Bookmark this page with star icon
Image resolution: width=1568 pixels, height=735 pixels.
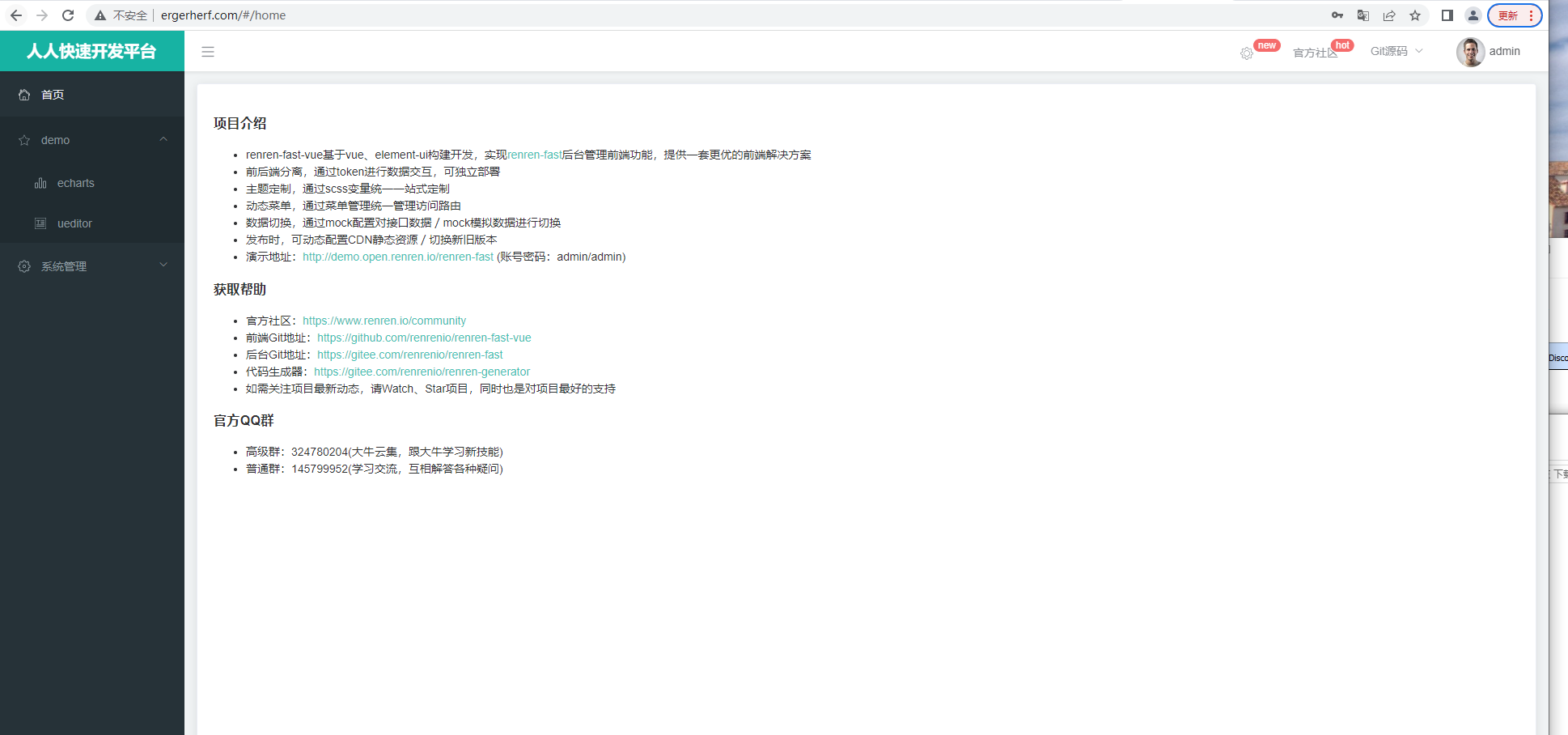1415,15
